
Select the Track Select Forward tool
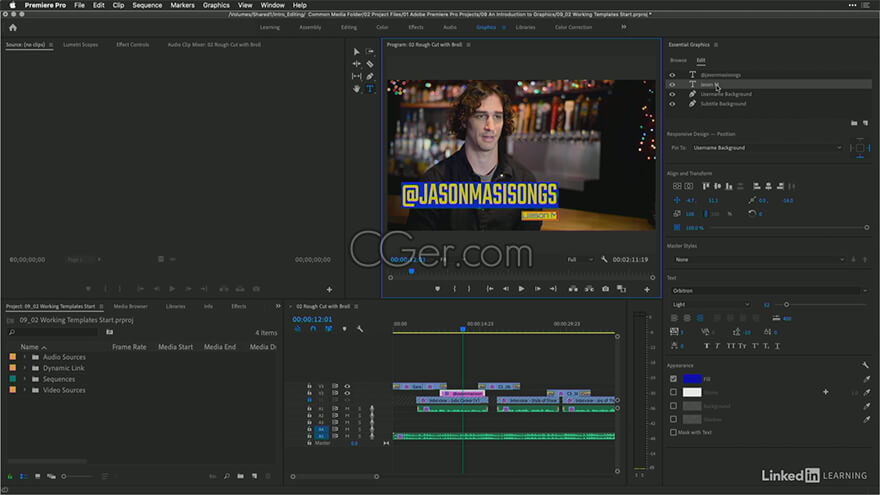tap(370, 52)
